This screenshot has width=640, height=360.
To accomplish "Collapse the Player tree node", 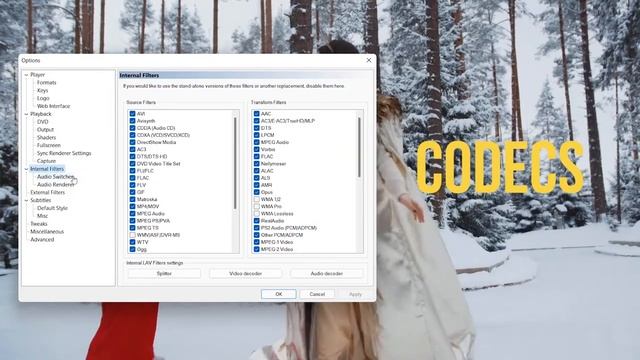I will click(27, 75).
